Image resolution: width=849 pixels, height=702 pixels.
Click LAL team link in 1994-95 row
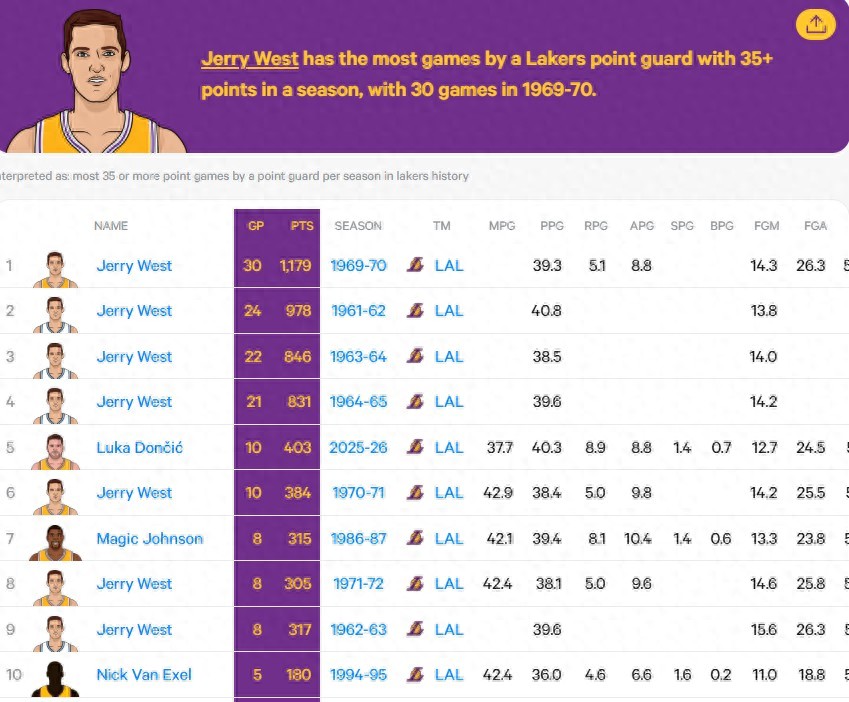click(449, 675)
